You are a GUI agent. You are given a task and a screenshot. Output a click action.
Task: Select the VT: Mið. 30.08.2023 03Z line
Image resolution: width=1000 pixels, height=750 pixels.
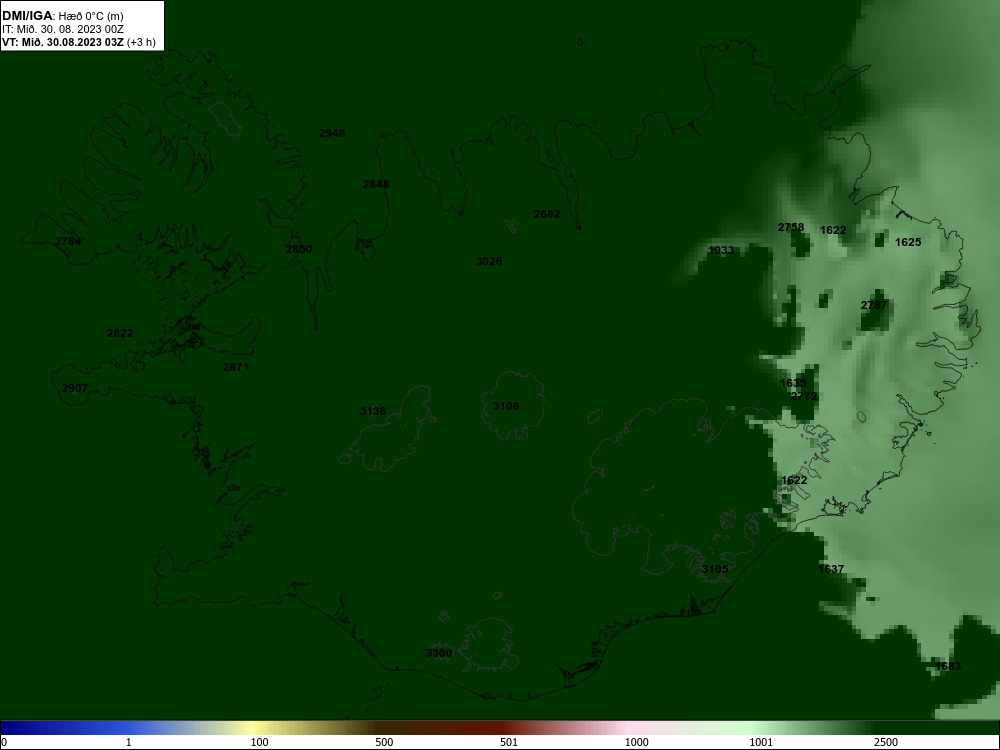click(x=78, y=42)
